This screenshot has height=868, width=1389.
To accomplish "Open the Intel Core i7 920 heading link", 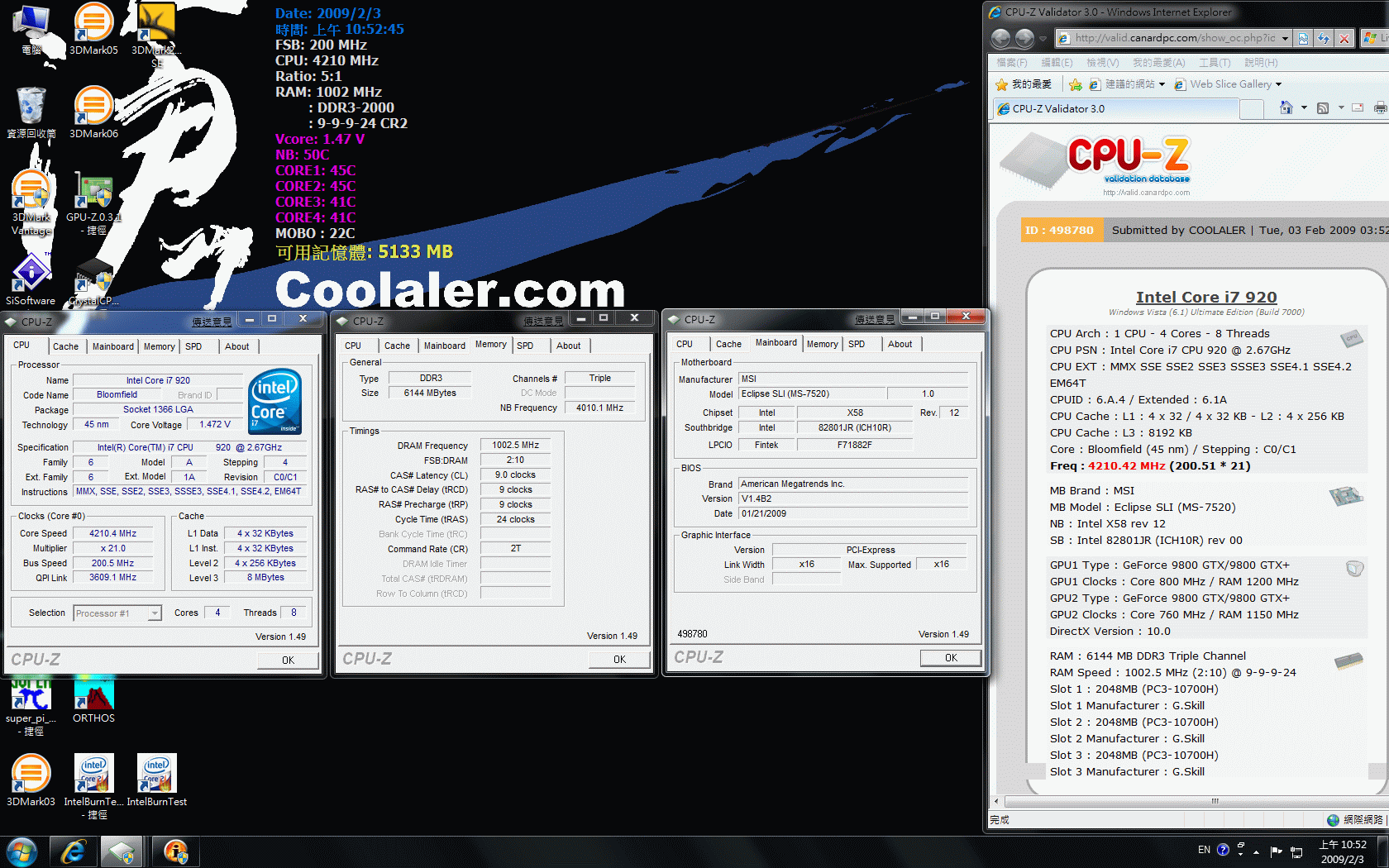I will (1206, 297).
